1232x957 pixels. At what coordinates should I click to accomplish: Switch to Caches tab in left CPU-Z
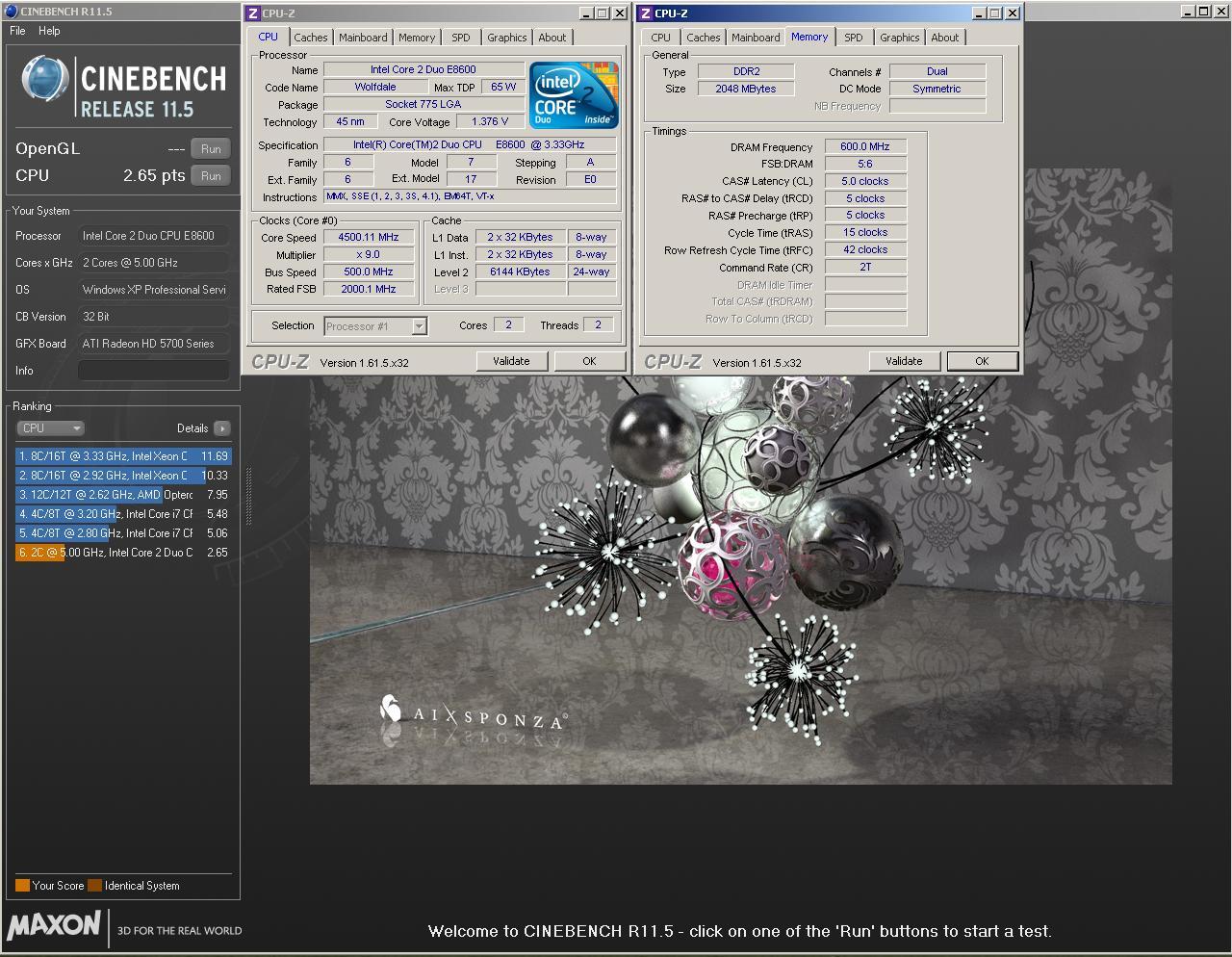(311, 38)
